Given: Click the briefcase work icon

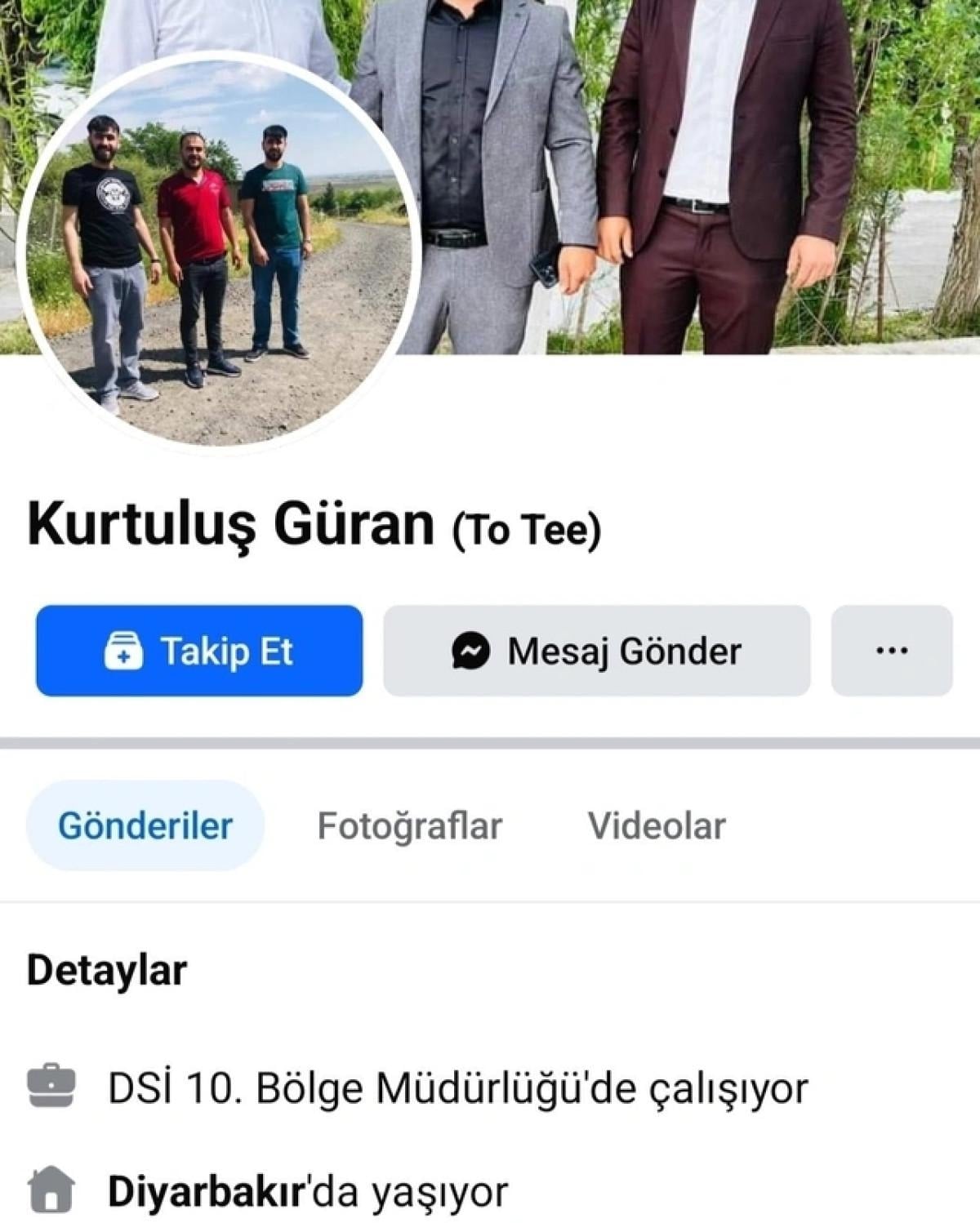Looking at the screenshot, I should click(x=51, y=1086).
